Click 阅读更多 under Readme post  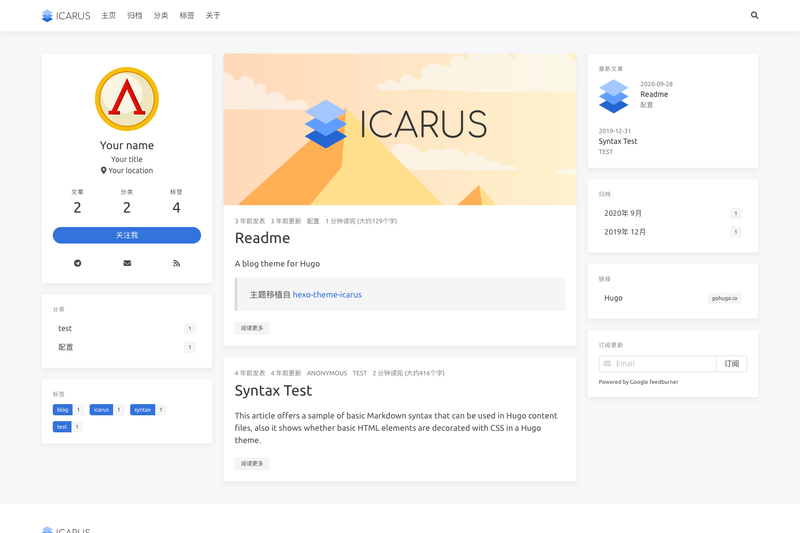(x=252, y=328)
